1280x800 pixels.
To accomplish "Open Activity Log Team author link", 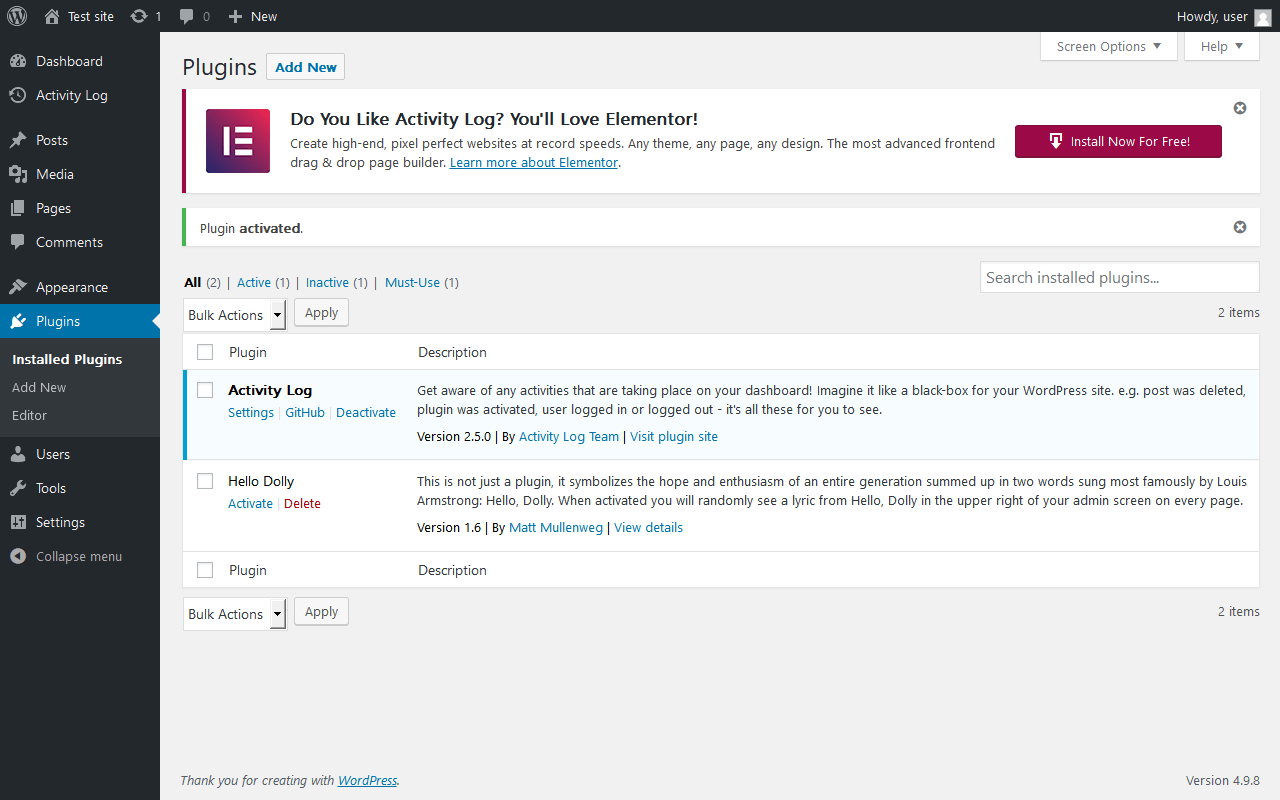I will [569, 436].
